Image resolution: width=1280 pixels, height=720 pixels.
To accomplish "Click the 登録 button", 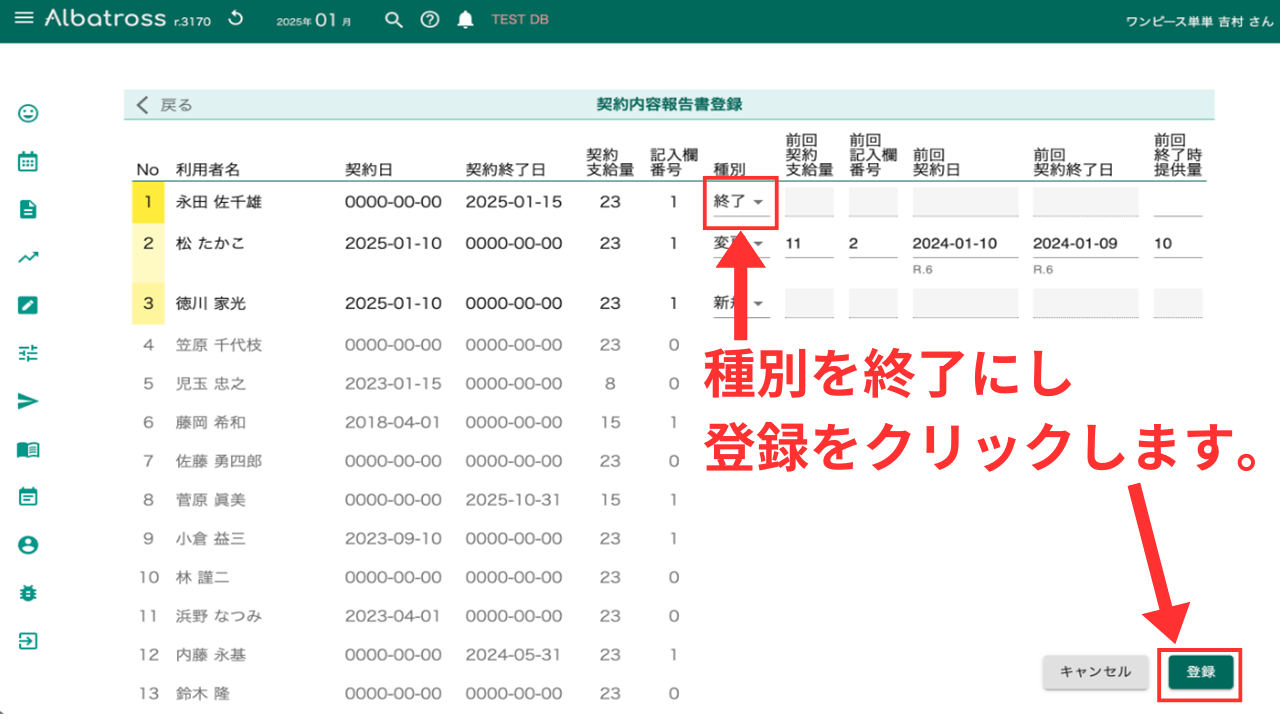I will click(1200, 672).
